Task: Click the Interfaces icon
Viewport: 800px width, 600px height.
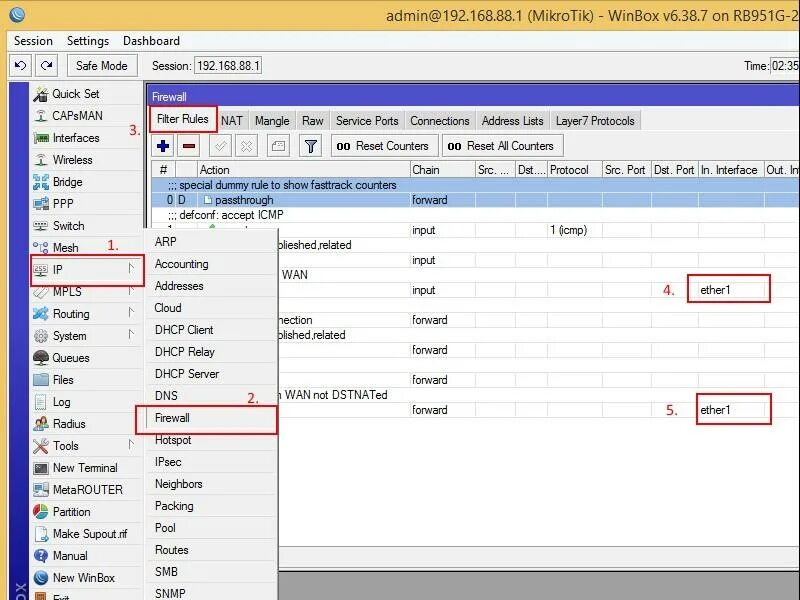Action: click(41, 138)
